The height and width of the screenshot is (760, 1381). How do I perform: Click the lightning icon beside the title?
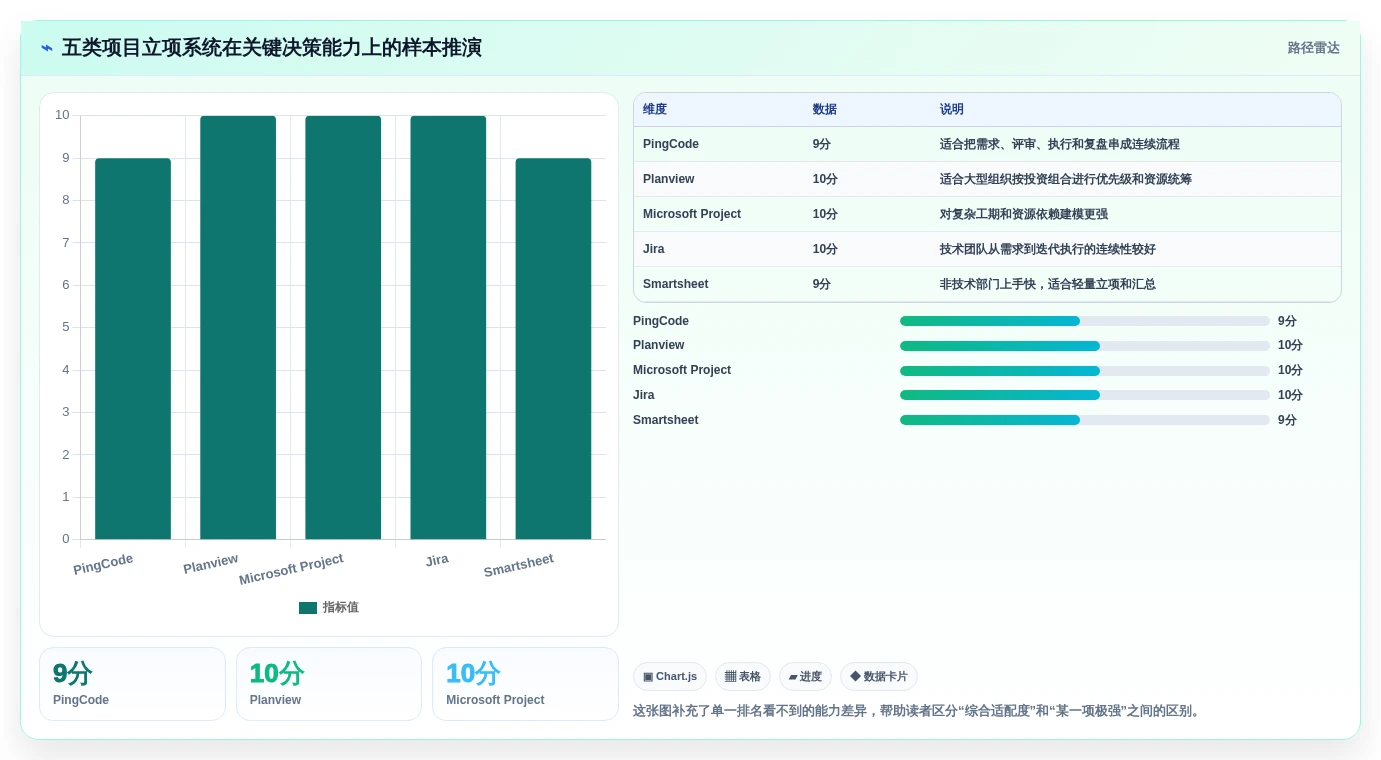click(x=47, y=48)
